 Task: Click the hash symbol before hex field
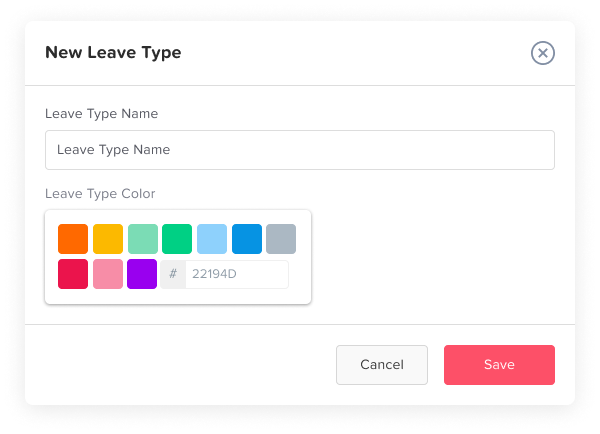[x=173, y=274]
